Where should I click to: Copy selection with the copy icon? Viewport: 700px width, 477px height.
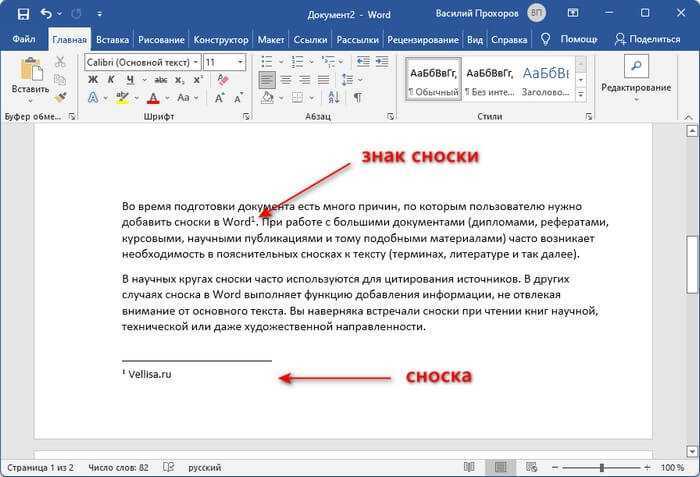[60, 80]
